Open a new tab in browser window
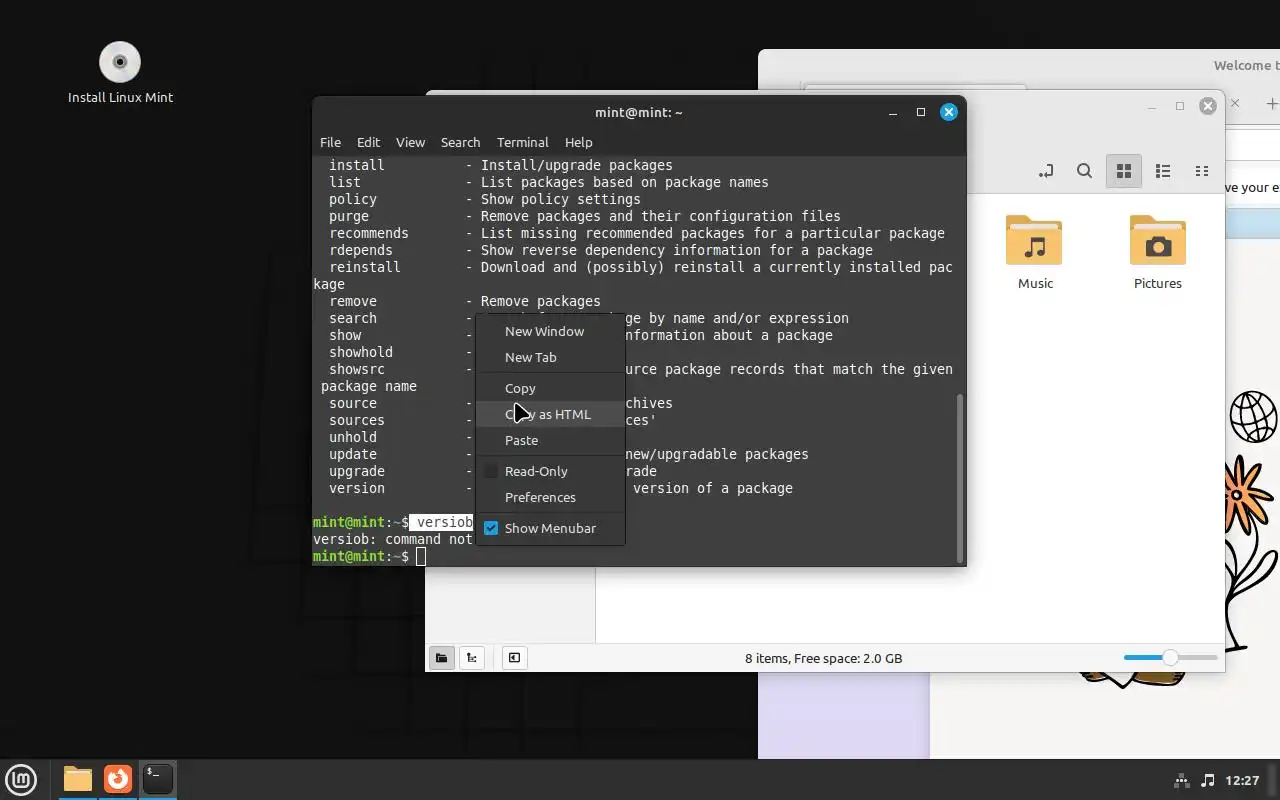Viewport: 1280px width, 800px height. tap(1271, 103)
